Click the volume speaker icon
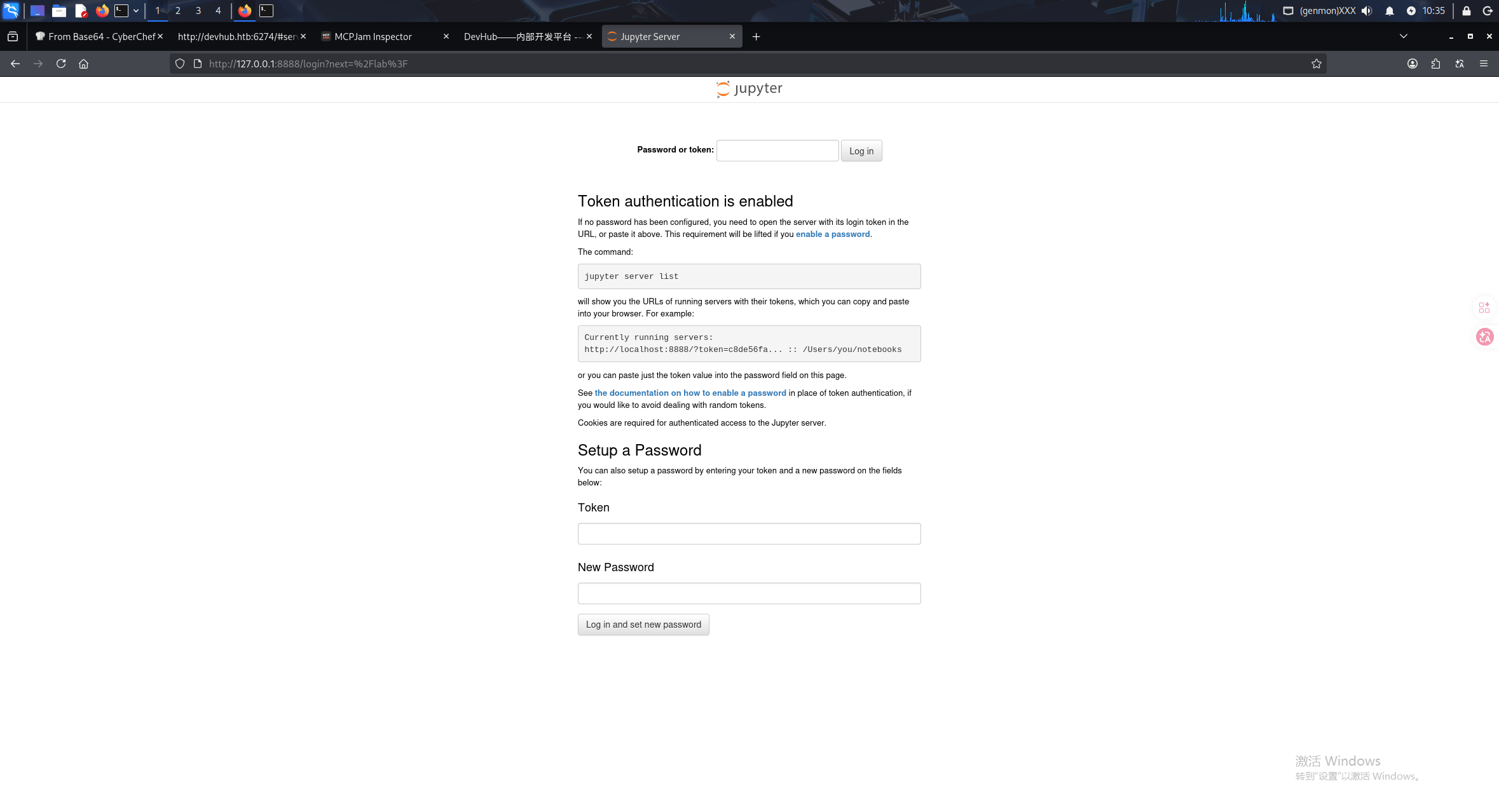Viewport: 1499px width, 812px height. [1367, 11]
